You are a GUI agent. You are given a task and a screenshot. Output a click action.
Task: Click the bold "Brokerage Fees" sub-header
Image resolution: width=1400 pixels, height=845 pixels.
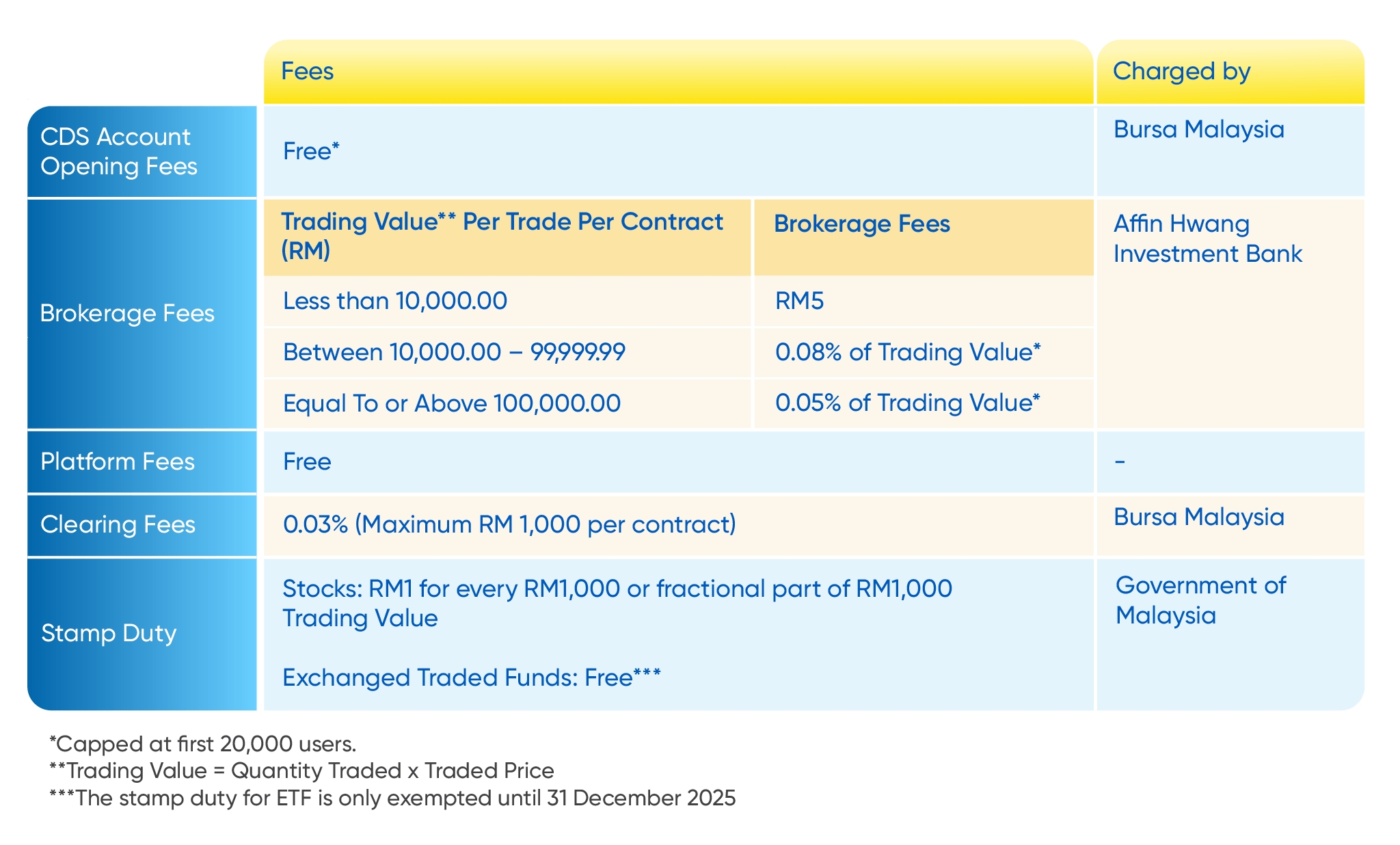[x=861, y=224]
